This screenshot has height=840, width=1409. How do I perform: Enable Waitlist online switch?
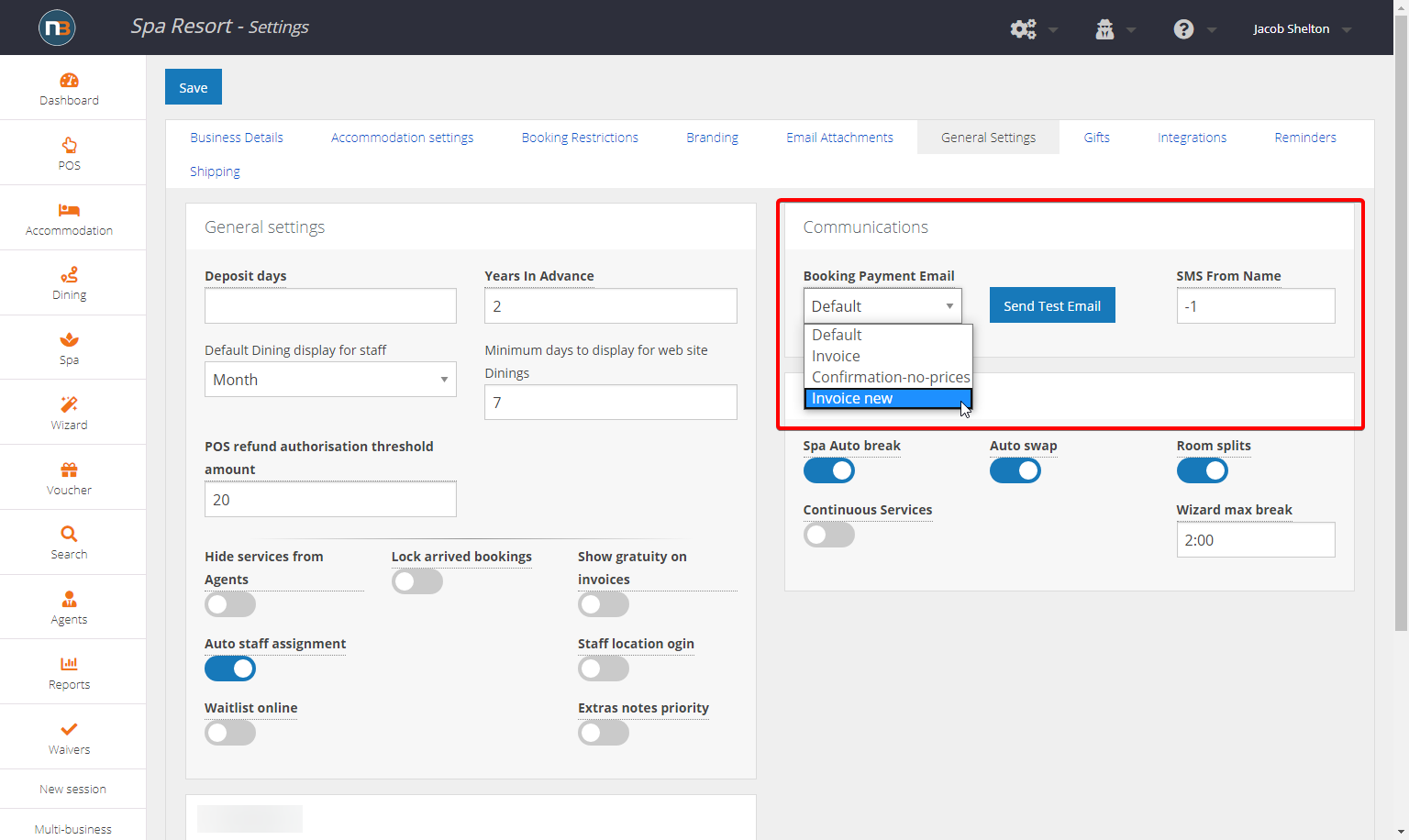(230, 733)
